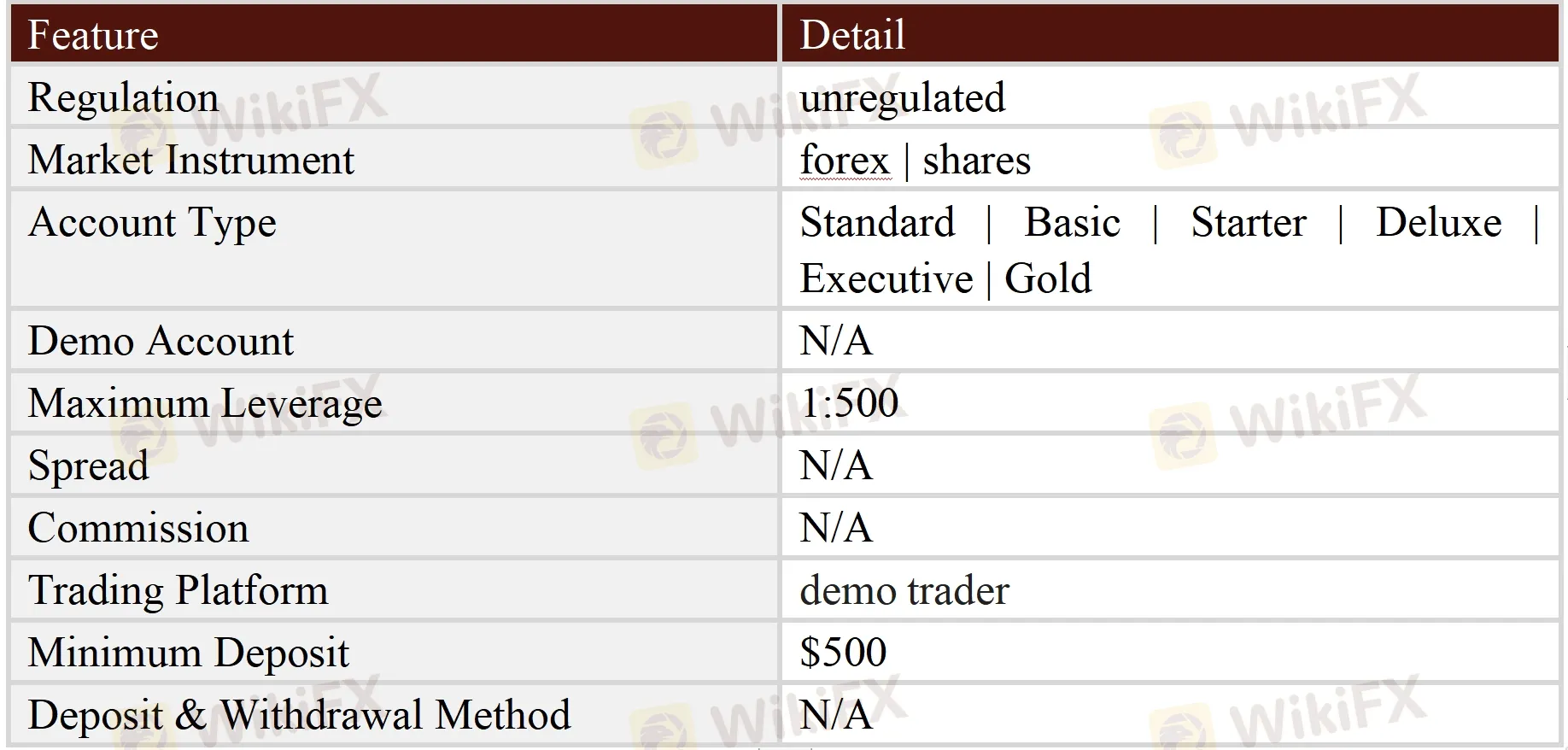
Task: Select the Account Type label
Action: (152, 223)
